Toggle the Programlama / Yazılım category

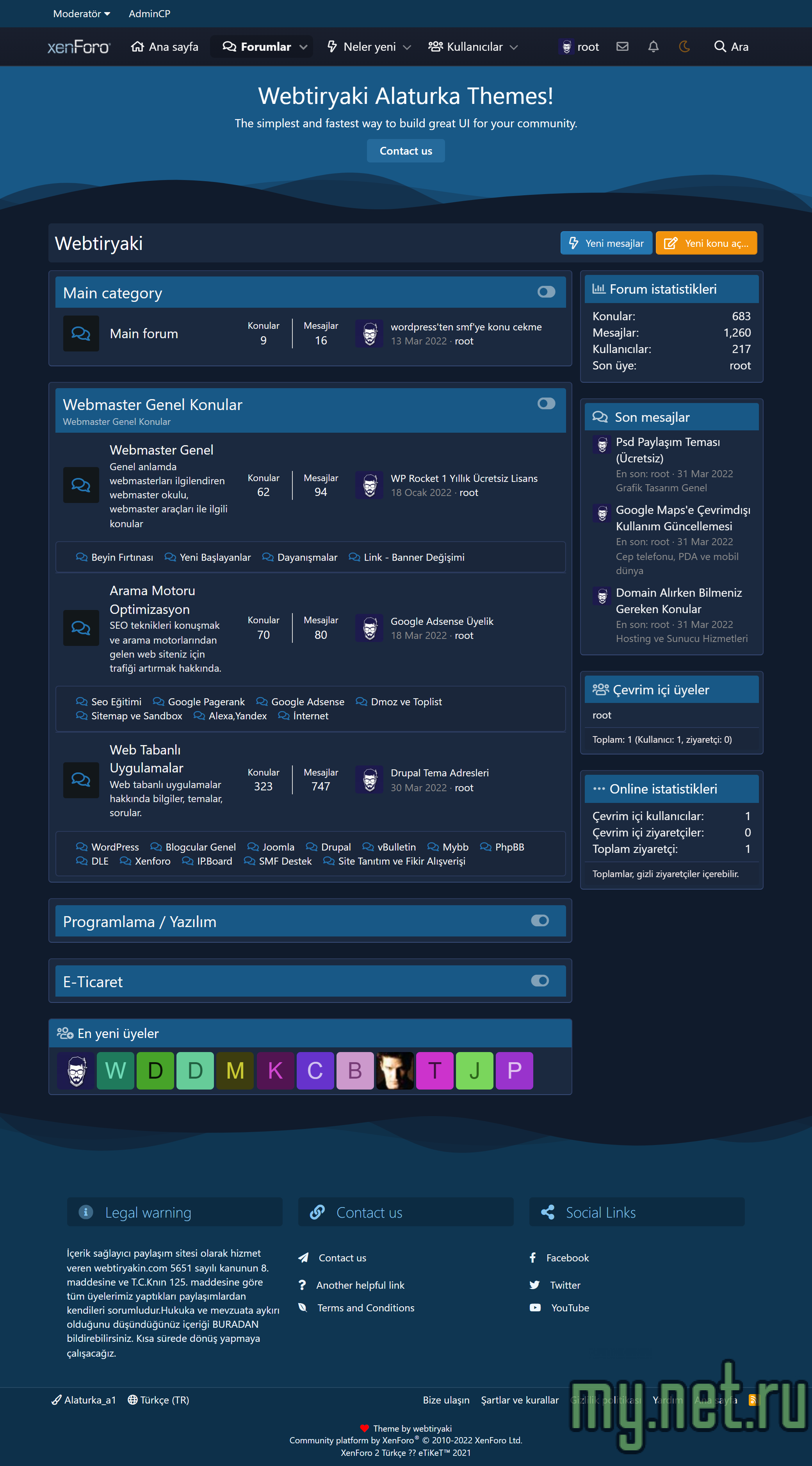[x=540, y=921]
